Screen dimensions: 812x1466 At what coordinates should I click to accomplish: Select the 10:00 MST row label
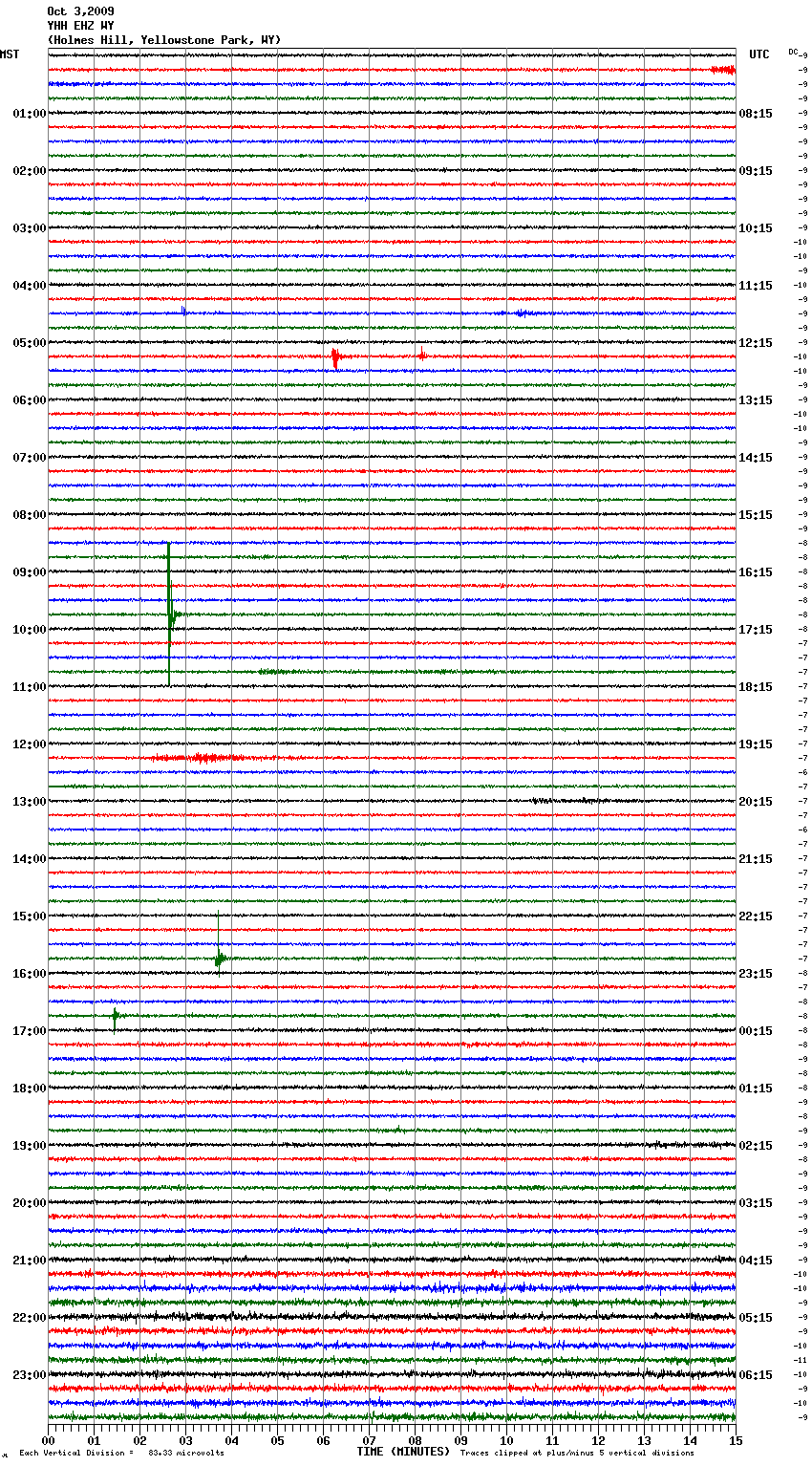(30, 630)
